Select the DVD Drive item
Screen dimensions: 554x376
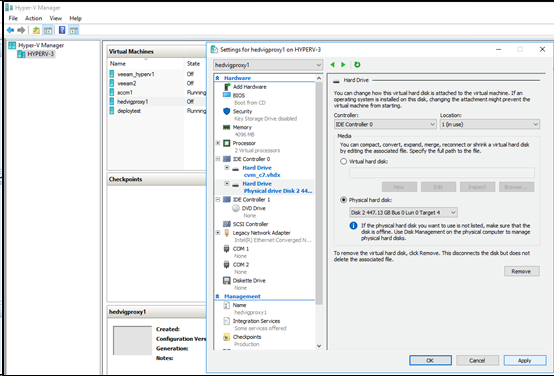[x=253, y=208]
